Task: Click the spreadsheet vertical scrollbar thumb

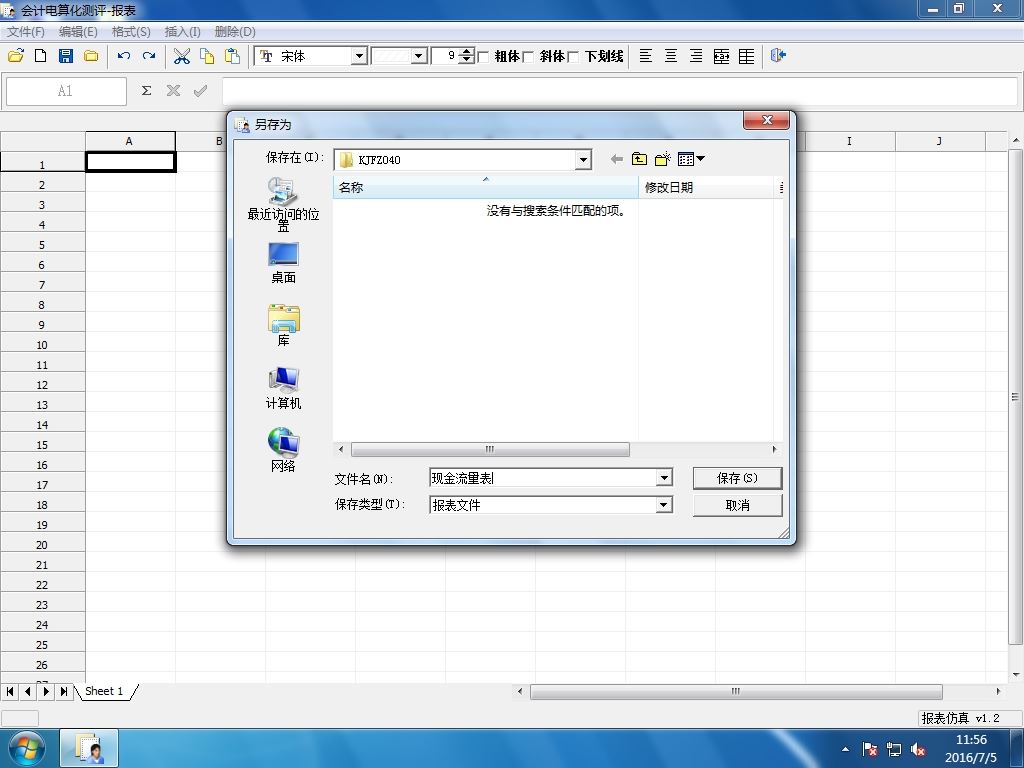Action: coord(1015,397)
